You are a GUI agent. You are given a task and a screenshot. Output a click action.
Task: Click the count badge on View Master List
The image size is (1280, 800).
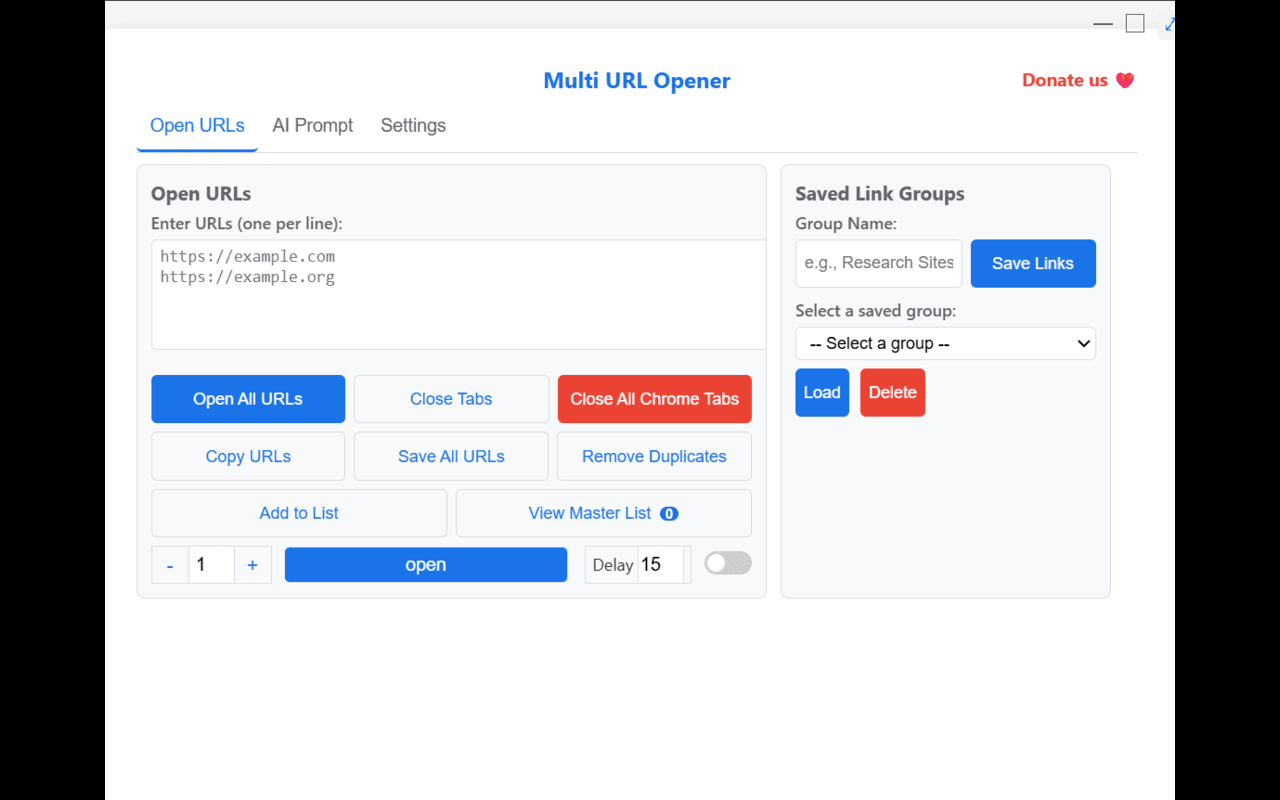(670, 513)
